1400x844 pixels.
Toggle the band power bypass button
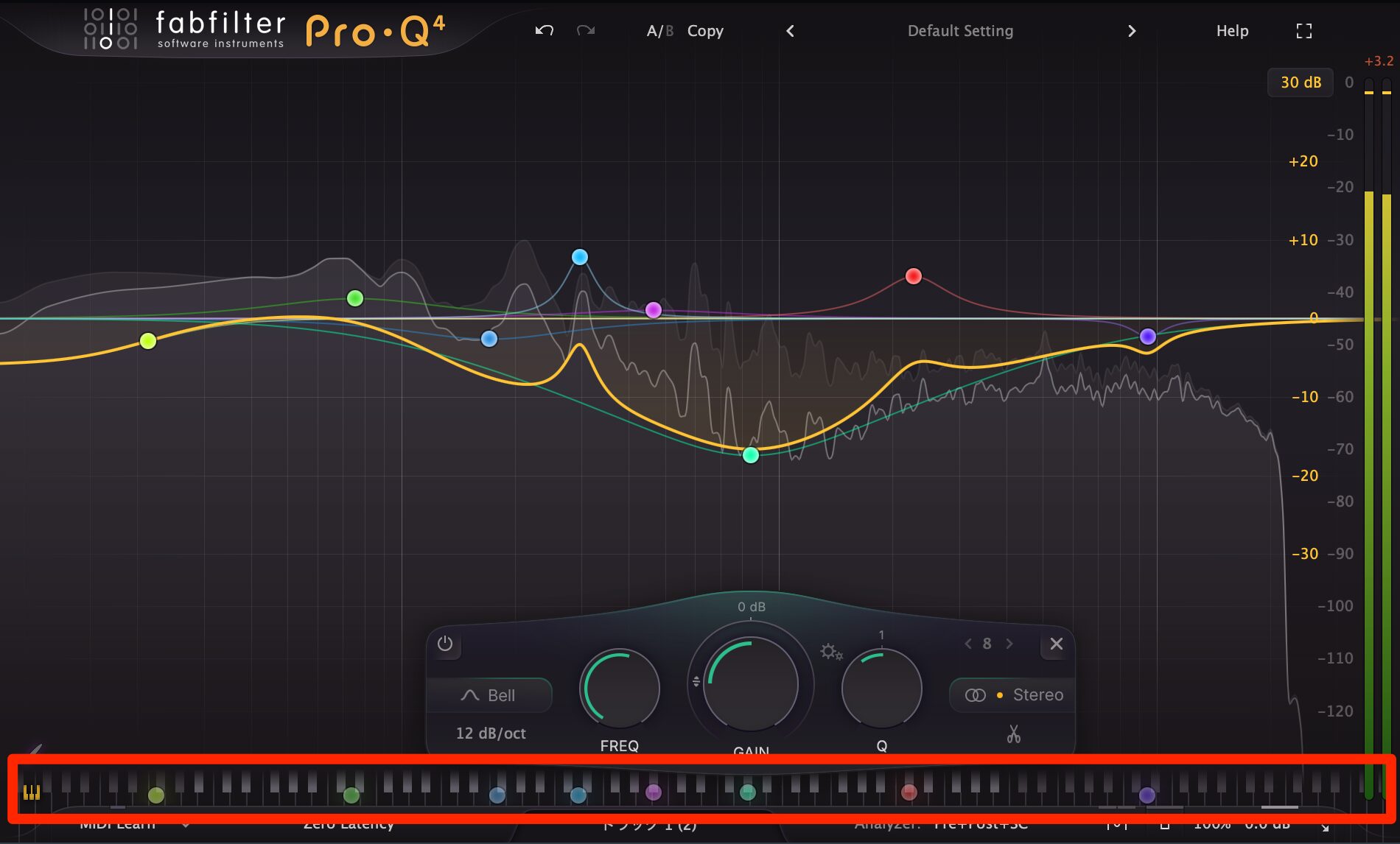click(445, 644)
